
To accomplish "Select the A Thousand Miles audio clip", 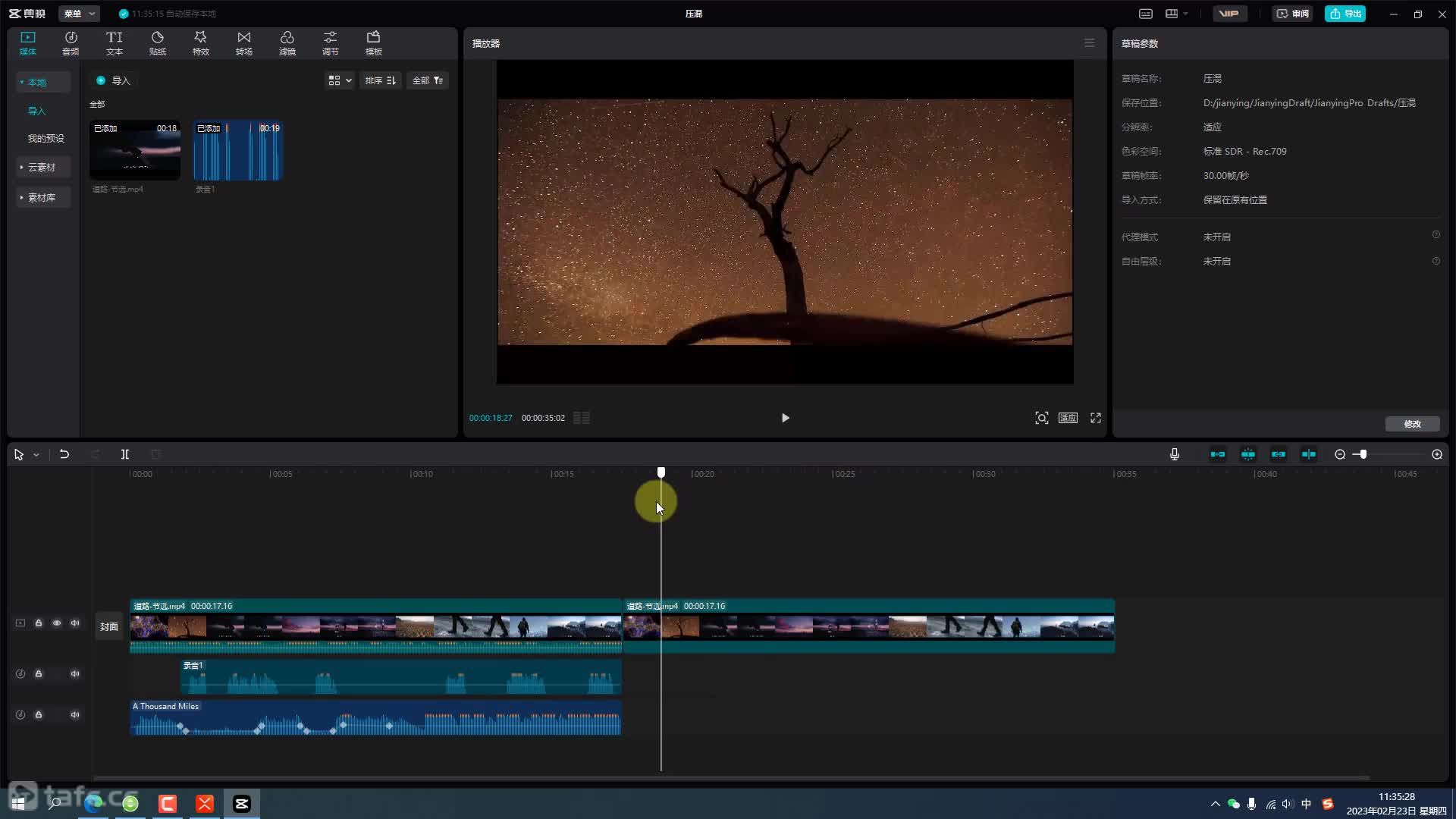I will [x=375, y=717].
